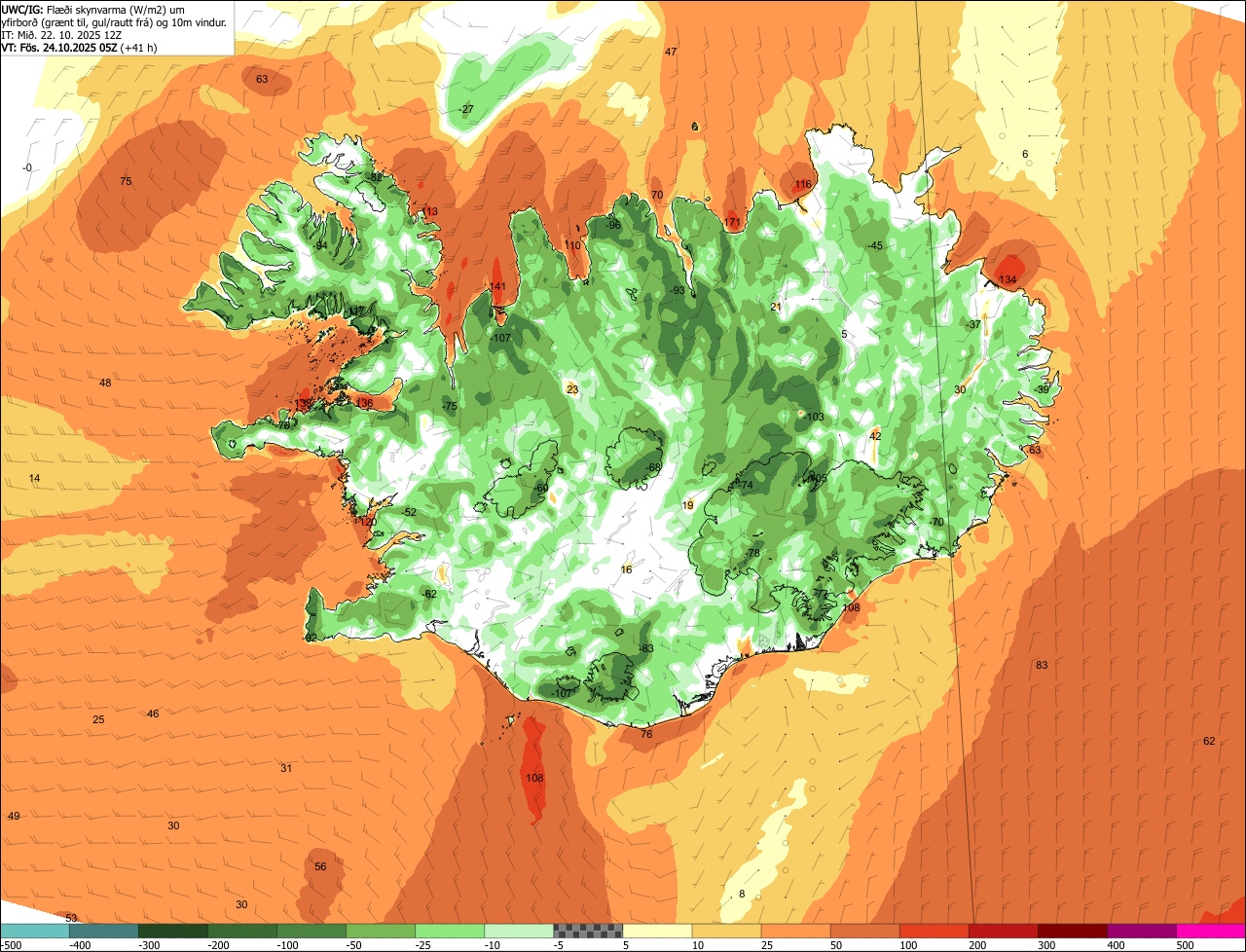Click the value 6 in the northeast corner

(x=1025, y=155)
